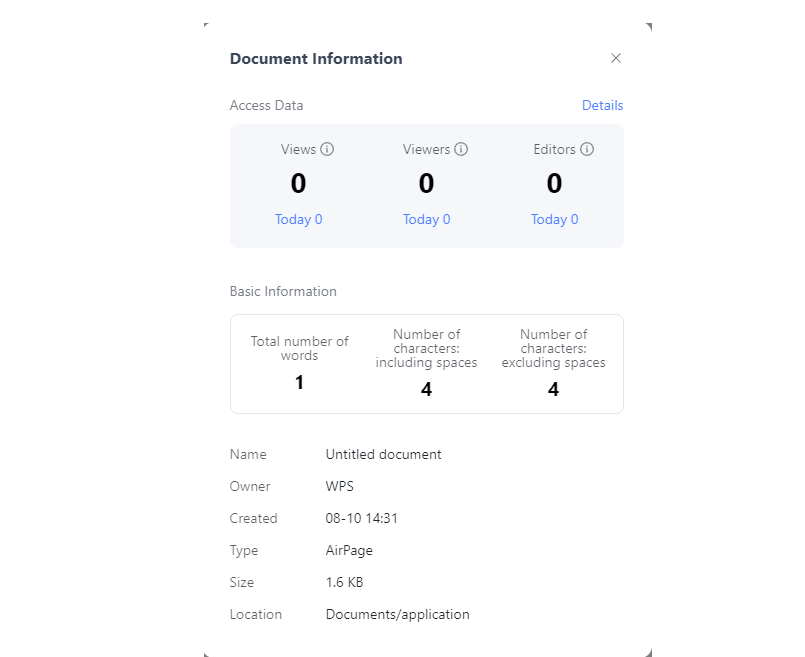Click the info icon next to Views

tap(327, 149)
